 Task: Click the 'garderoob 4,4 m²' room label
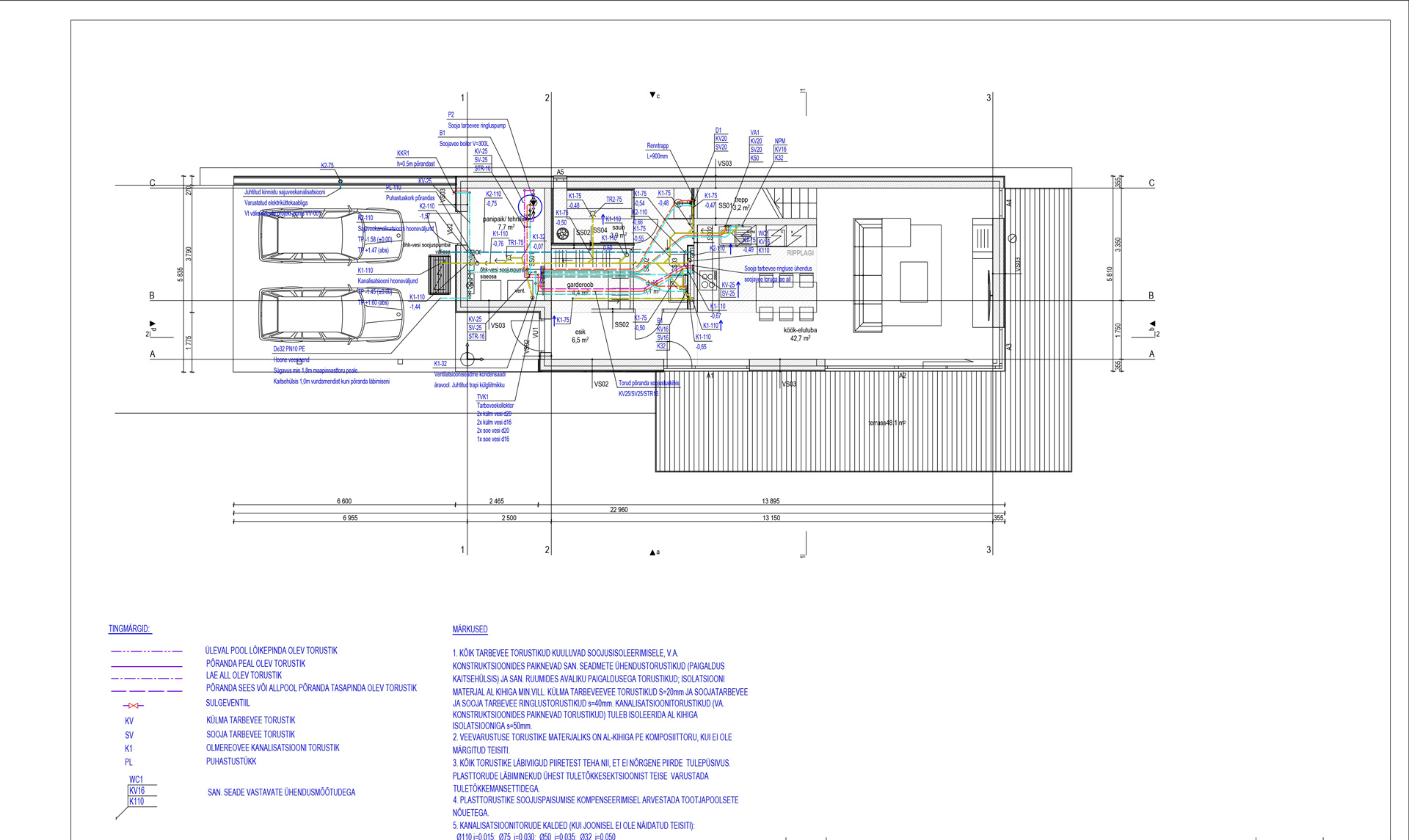(x=580, y=288)
